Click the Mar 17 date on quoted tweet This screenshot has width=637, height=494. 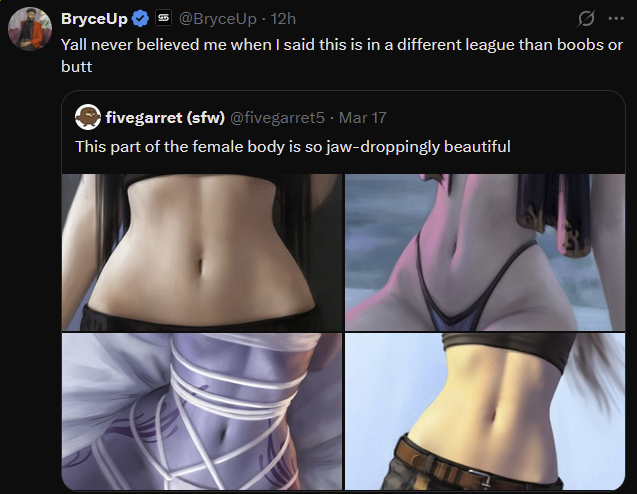[362, 118]
